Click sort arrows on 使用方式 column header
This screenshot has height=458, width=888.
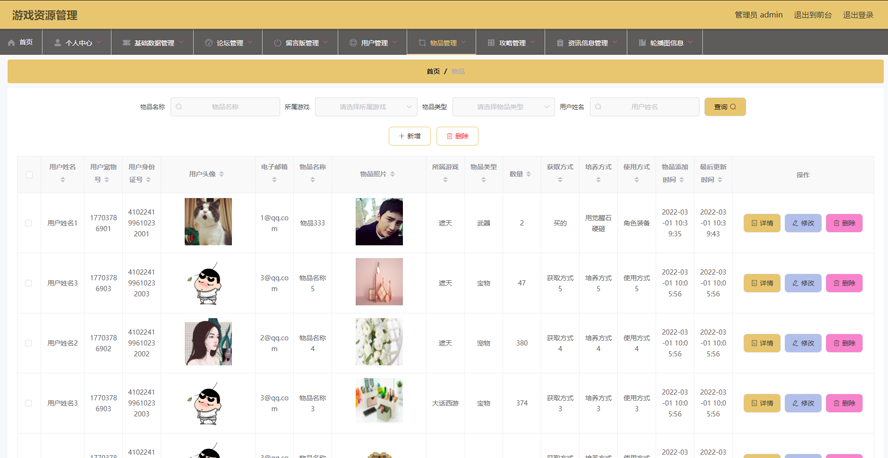(637, 179)
